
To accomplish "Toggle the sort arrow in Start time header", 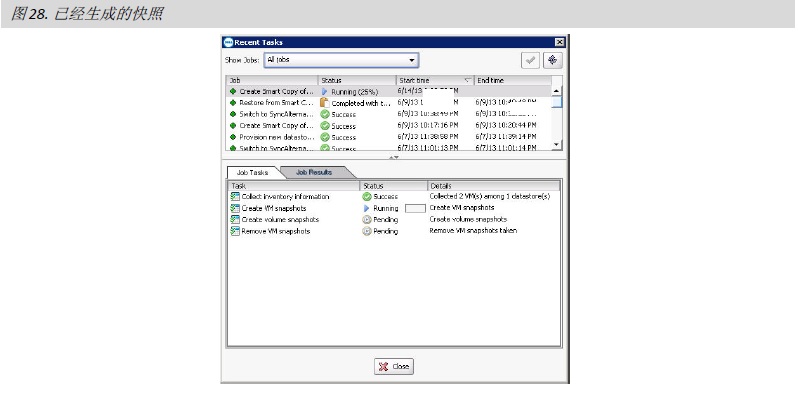I will click(x=468, y=80).
